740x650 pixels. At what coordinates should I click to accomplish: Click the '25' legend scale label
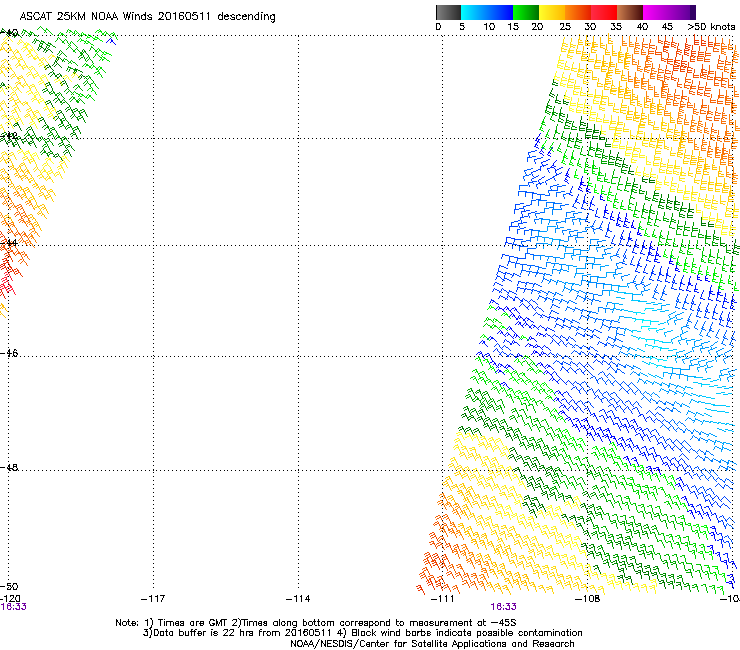[x=564, y=27]
